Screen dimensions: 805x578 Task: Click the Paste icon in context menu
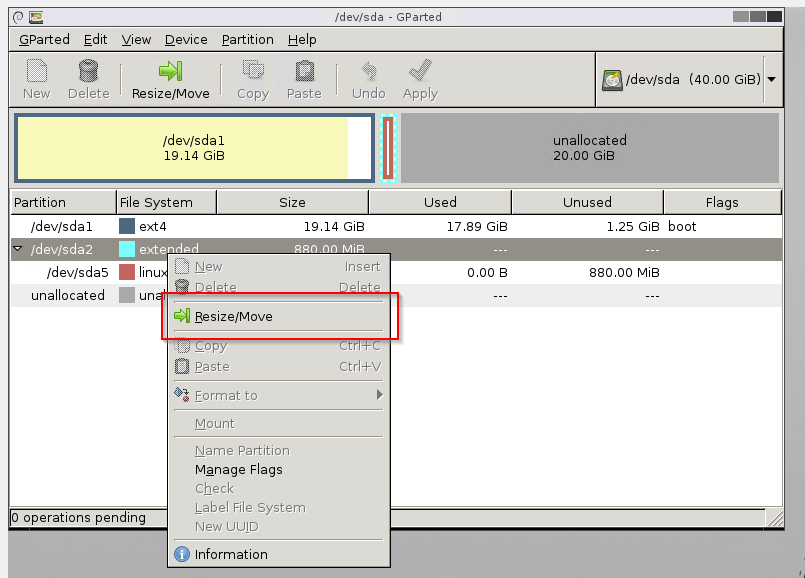tap(182, 367)
